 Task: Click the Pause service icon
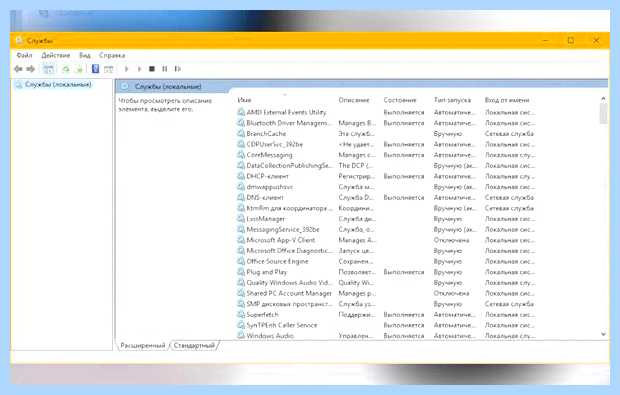click(164, 69)
